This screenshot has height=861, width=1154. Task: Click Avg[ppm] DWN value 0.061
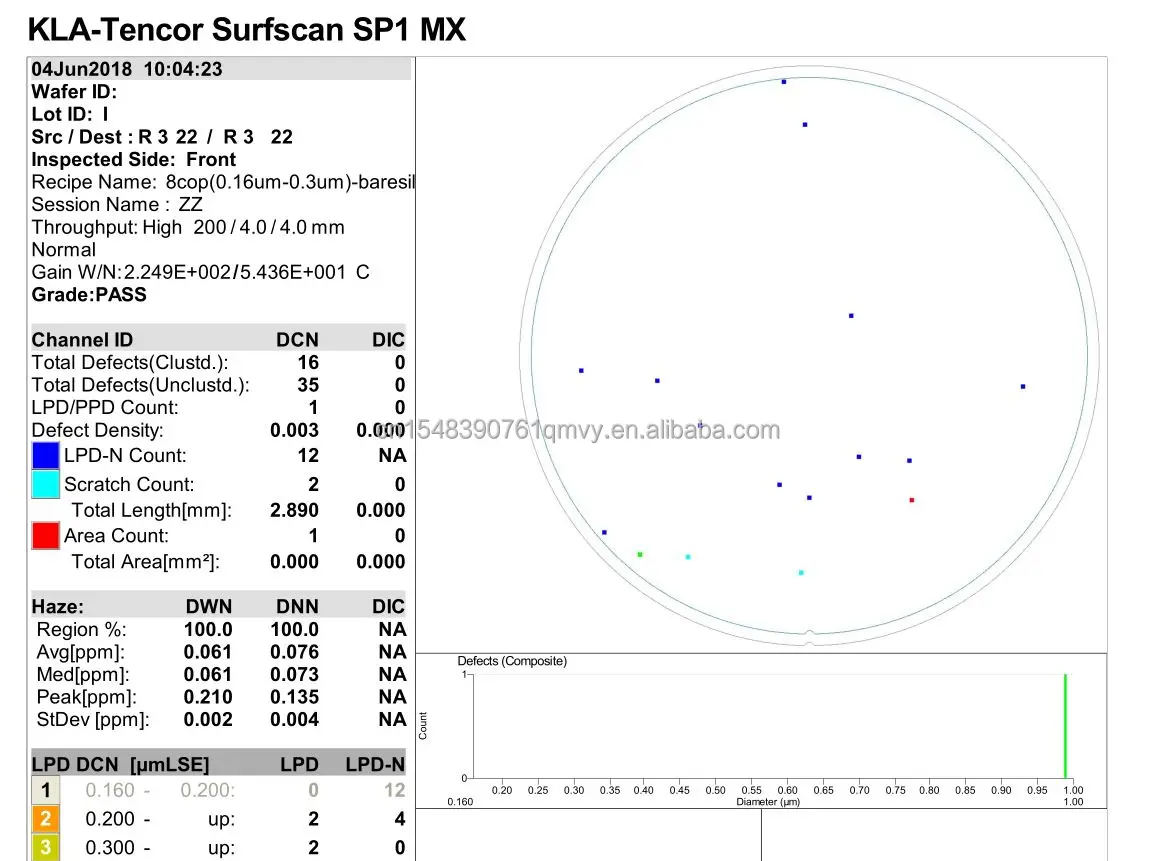tap(208, 652)
